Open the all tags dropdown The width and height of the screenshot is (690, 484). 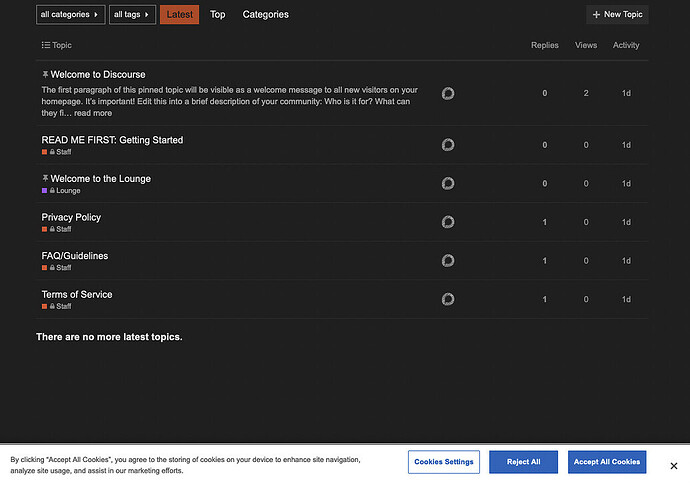tap(132, 15)
